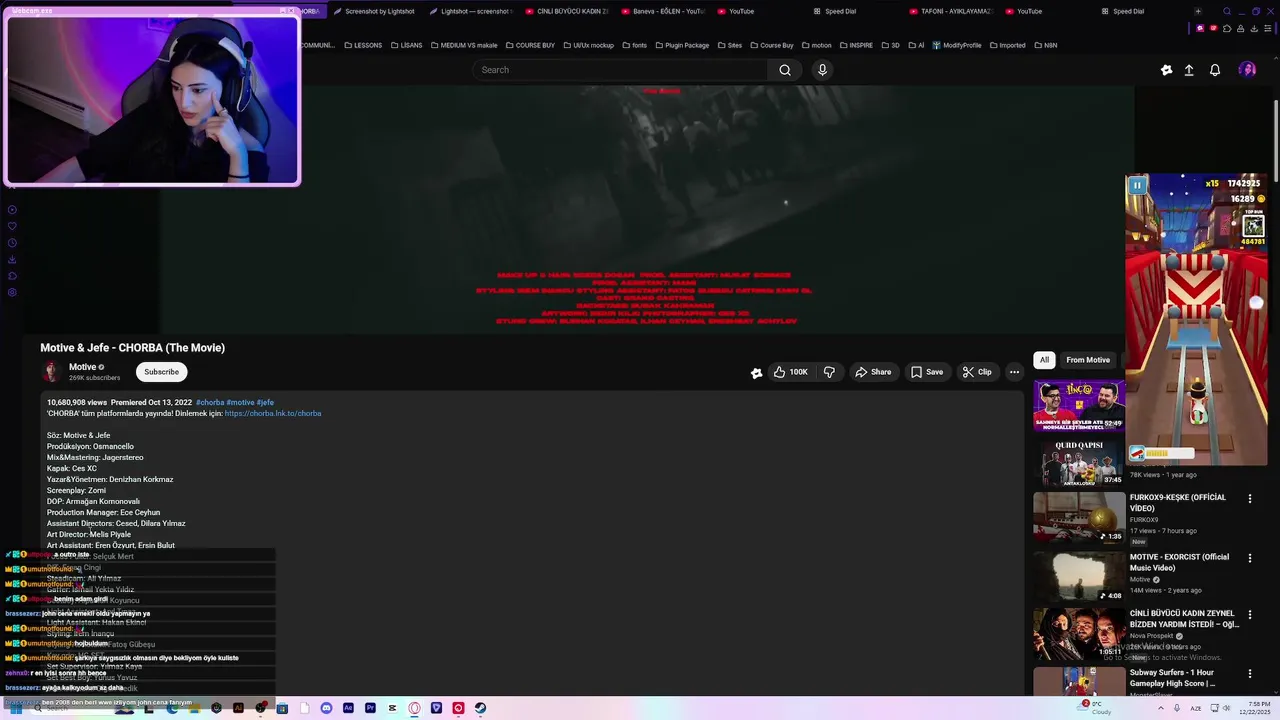
Task: Open Steam from the taskbar
Action: [x=480, y=708]
